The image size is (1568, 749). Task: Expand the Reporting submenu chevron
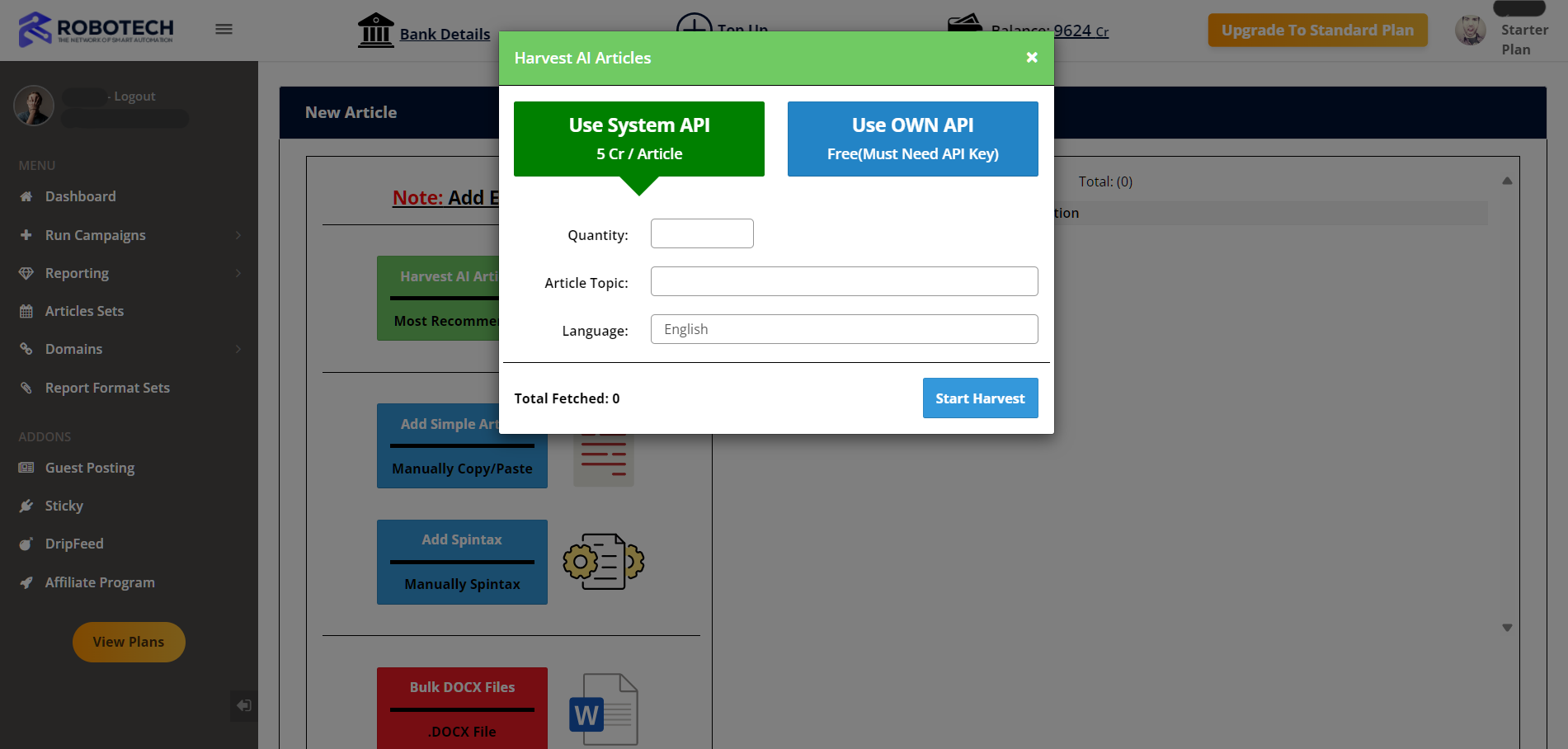click(x=238, y=274)
